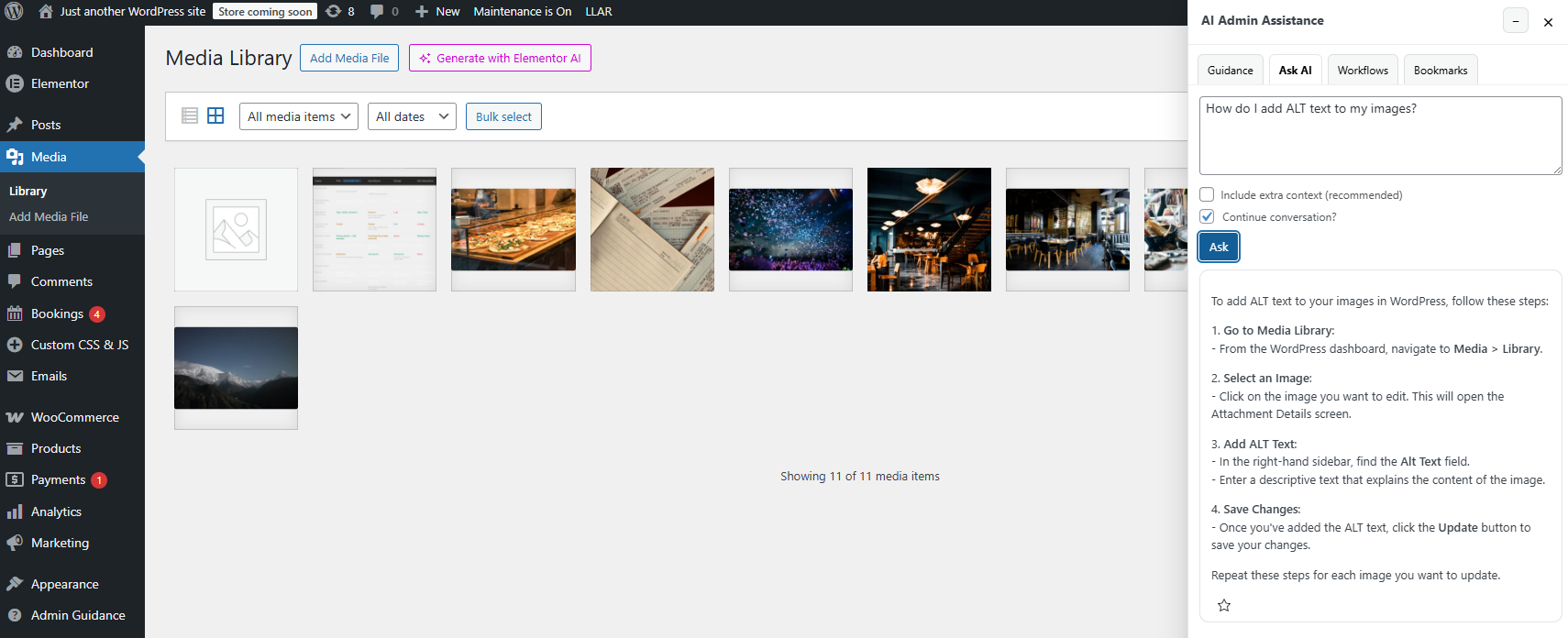Viewport: 1568px width, 638px height.
Task: Uncheck Continue conversation checkbox
Action: (x=1207, y=216)
